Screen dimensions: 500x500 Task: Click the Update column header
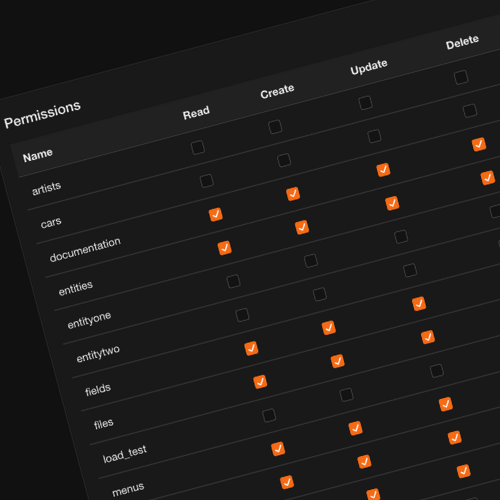(x=369, y=67)
